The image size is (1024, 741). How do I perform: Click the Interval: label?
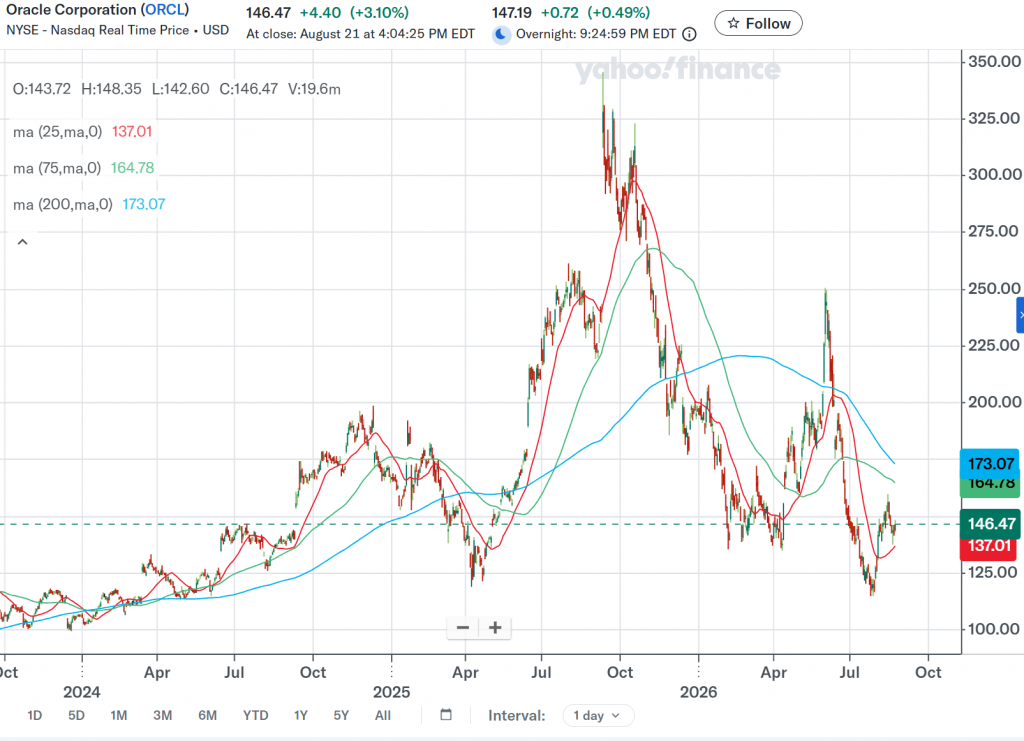pos(517,716)
